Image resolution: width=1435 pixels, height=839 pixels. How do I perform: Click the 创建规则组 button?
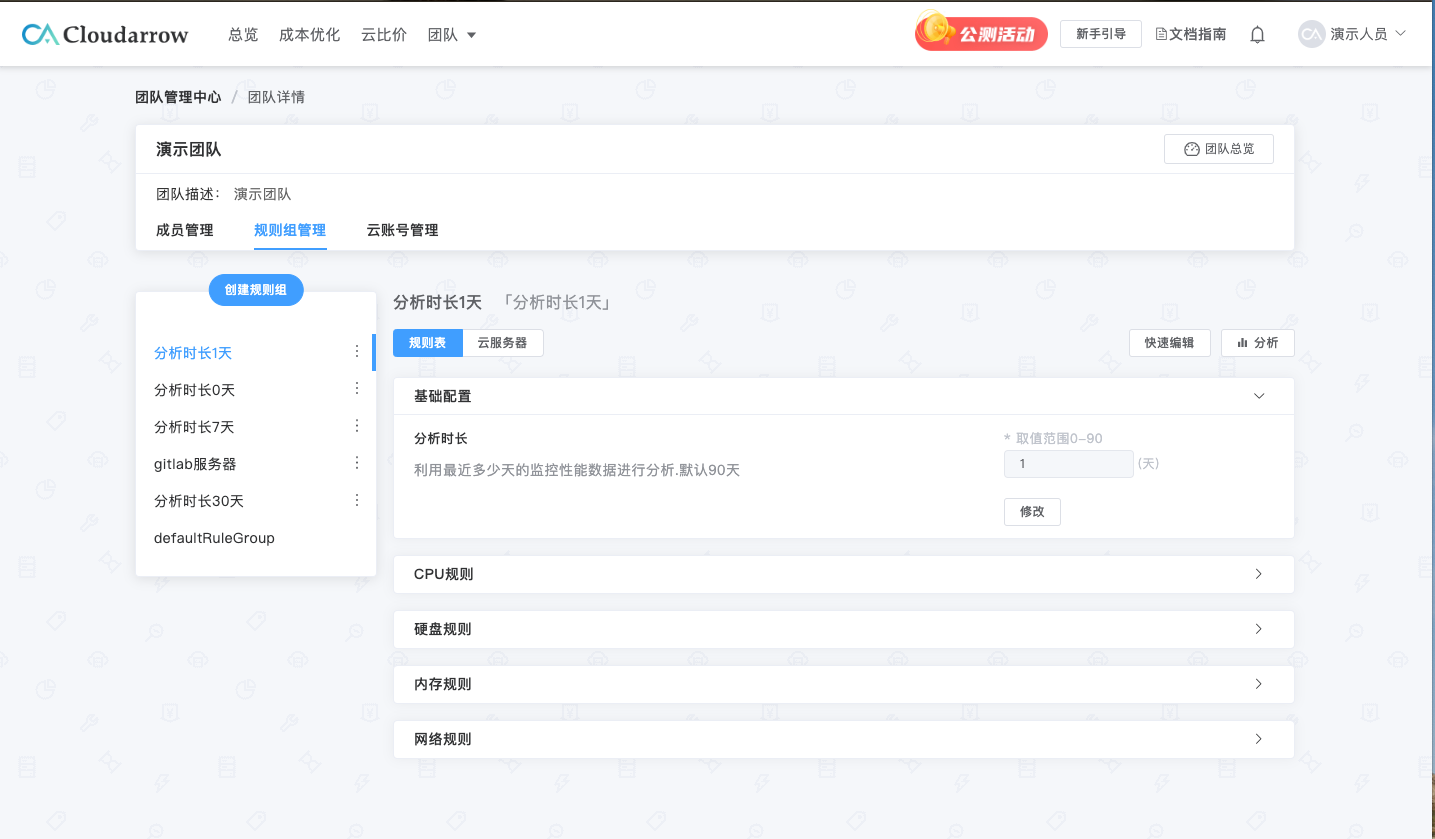pyautogui.click(x=256, y=290)
